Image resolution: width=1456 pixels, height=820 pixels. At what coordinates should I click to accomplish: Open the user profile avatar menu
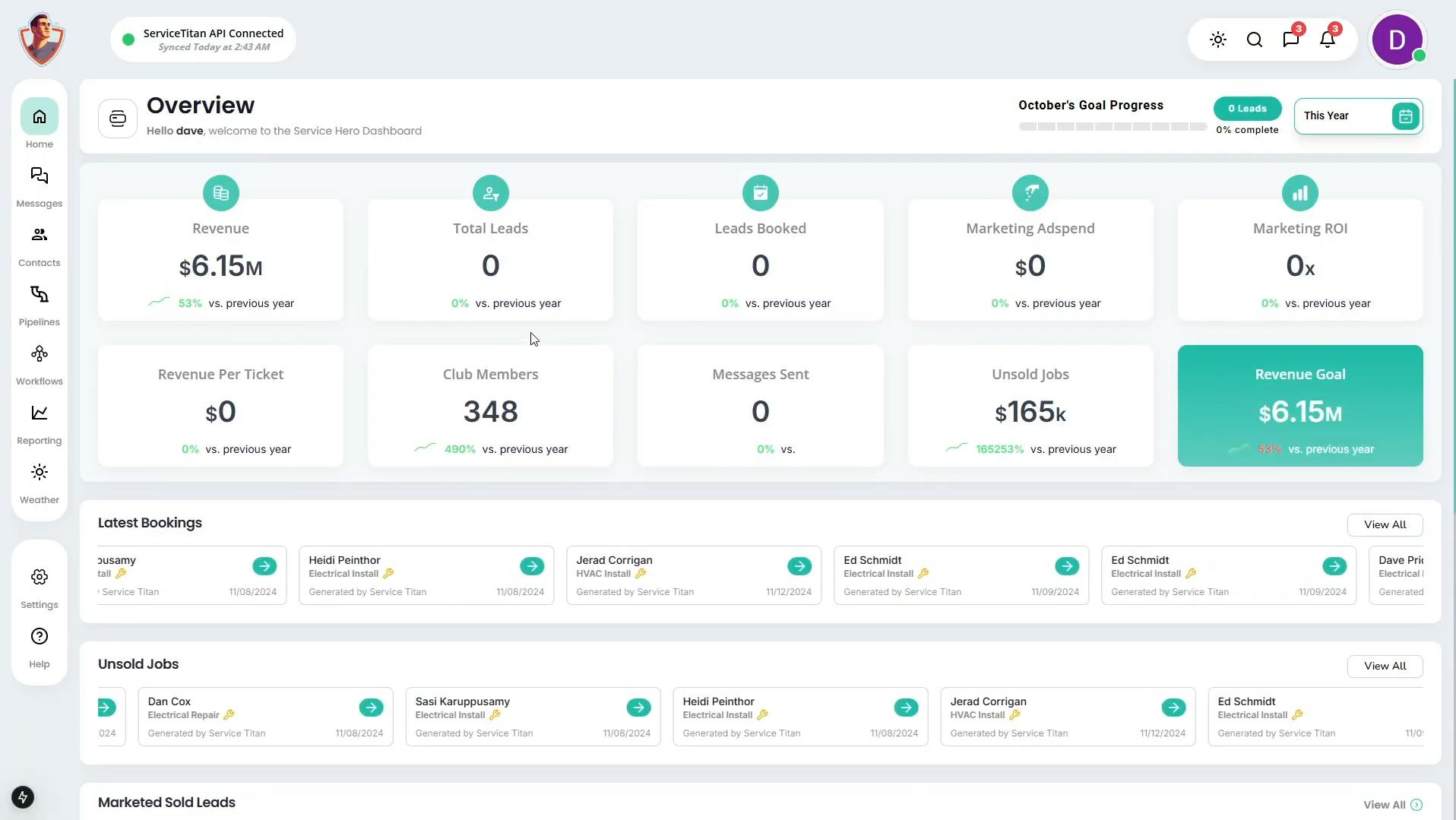1397,40
